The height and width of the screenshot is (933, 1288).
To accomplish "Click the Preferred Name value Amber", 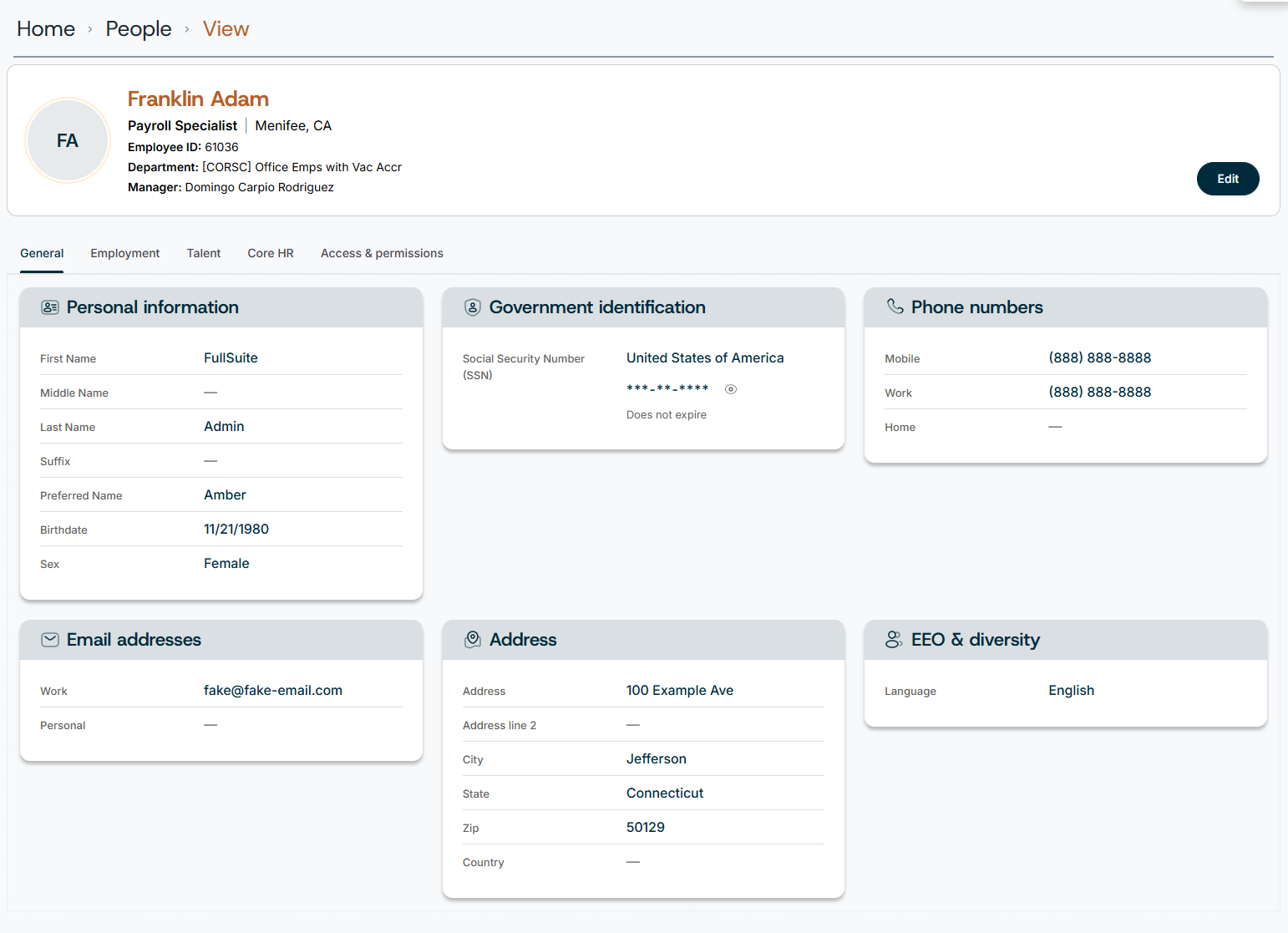I will (225, 495).
